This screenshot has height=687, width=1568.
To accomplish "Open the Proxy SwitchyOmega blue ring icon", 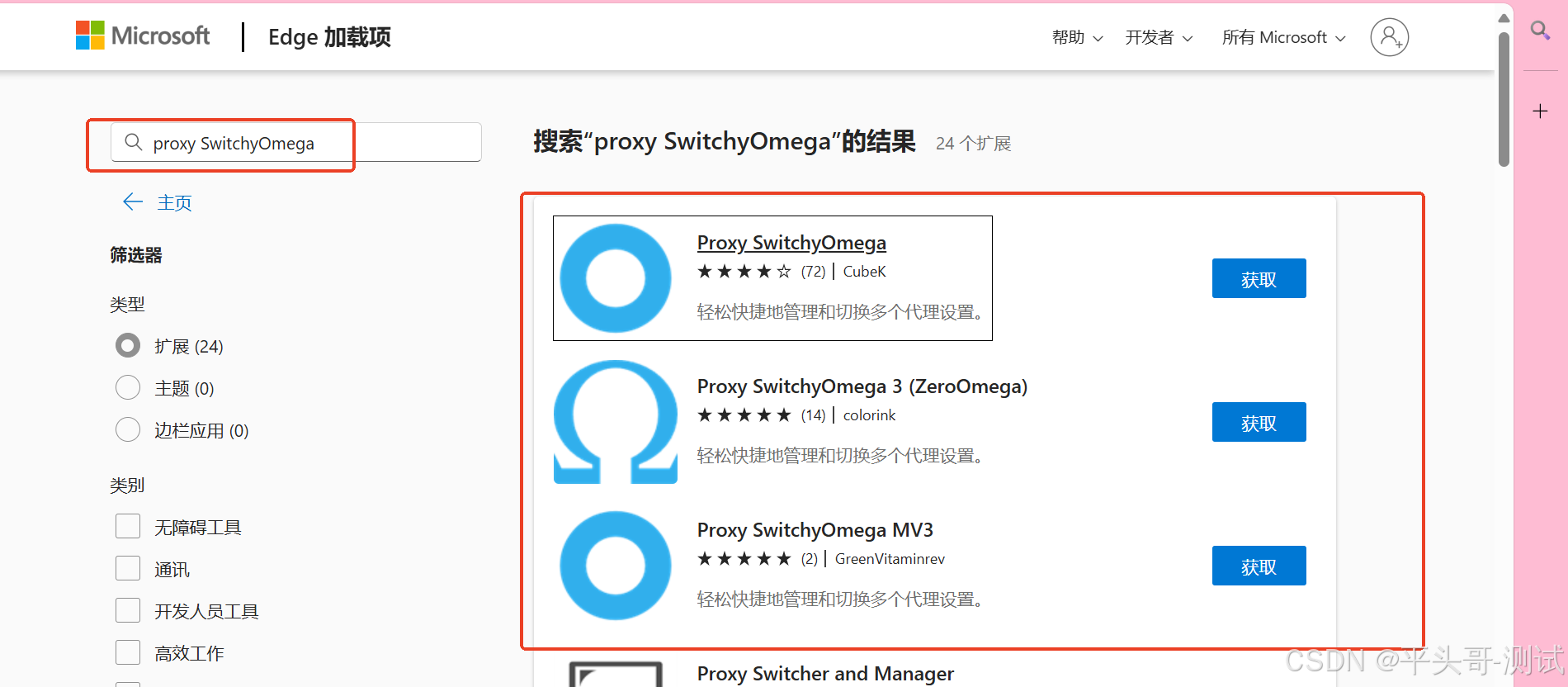I will coord(616,278).
